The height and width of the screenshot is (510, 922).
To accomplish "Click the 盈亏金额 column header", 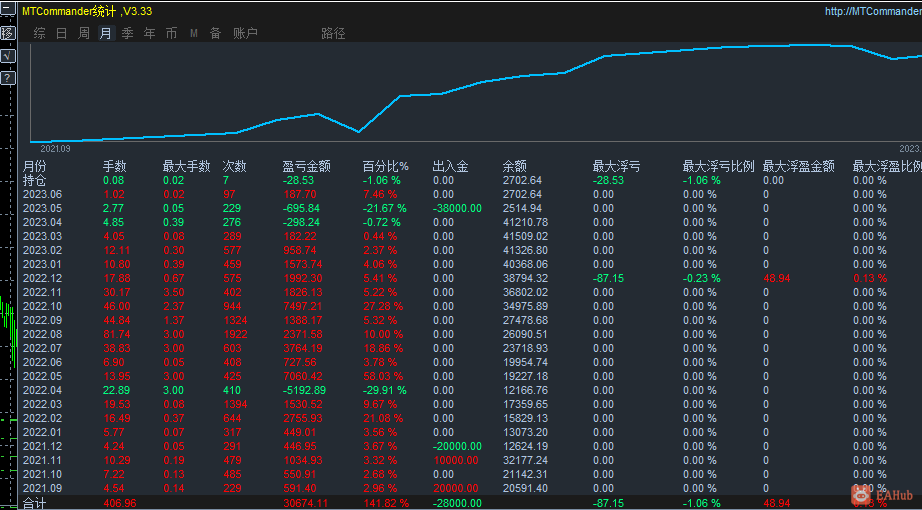I will point(306,166).
